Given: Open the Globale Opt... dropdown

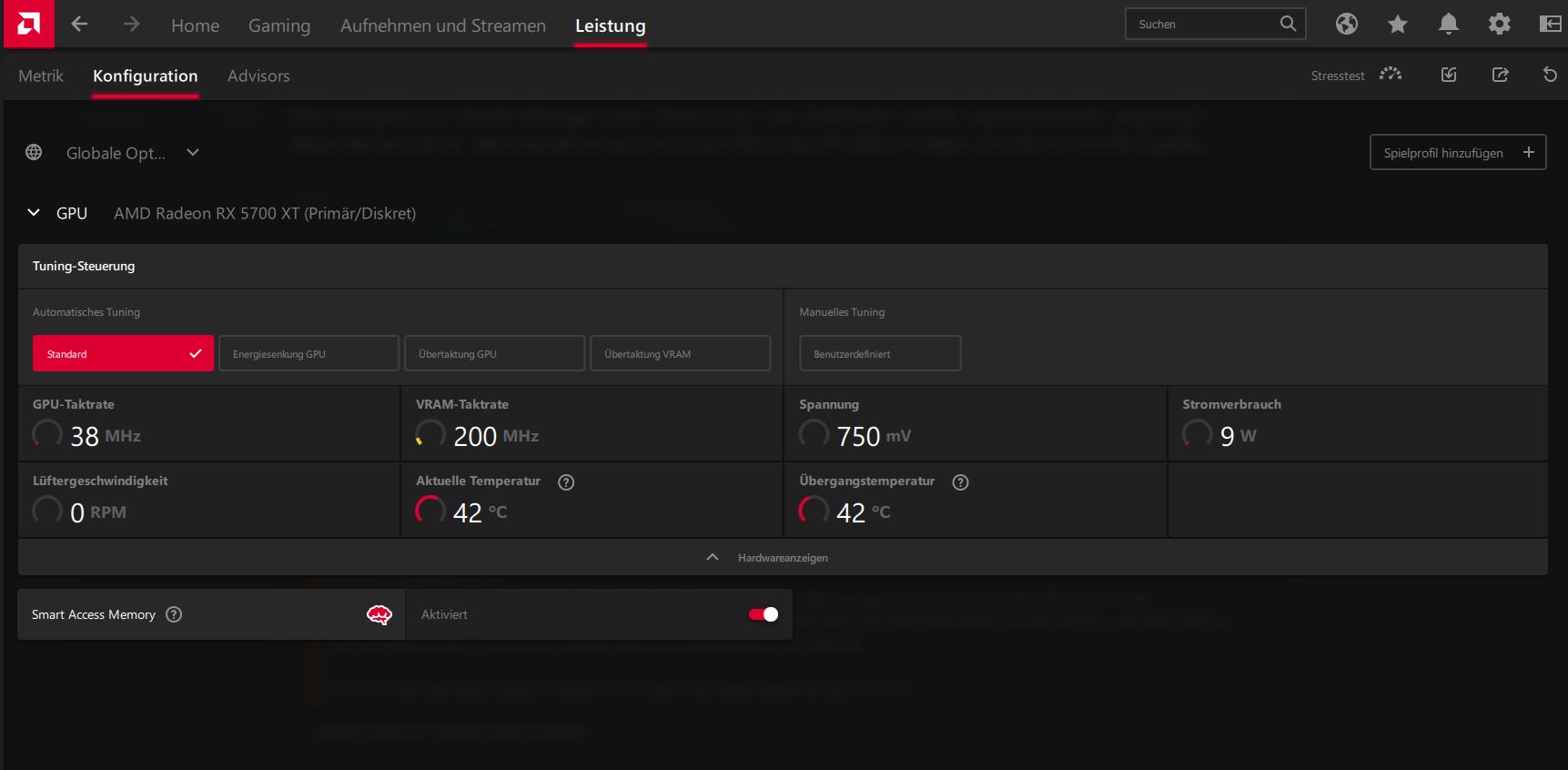Looking at the screenshot, I should tap(132, 153).
